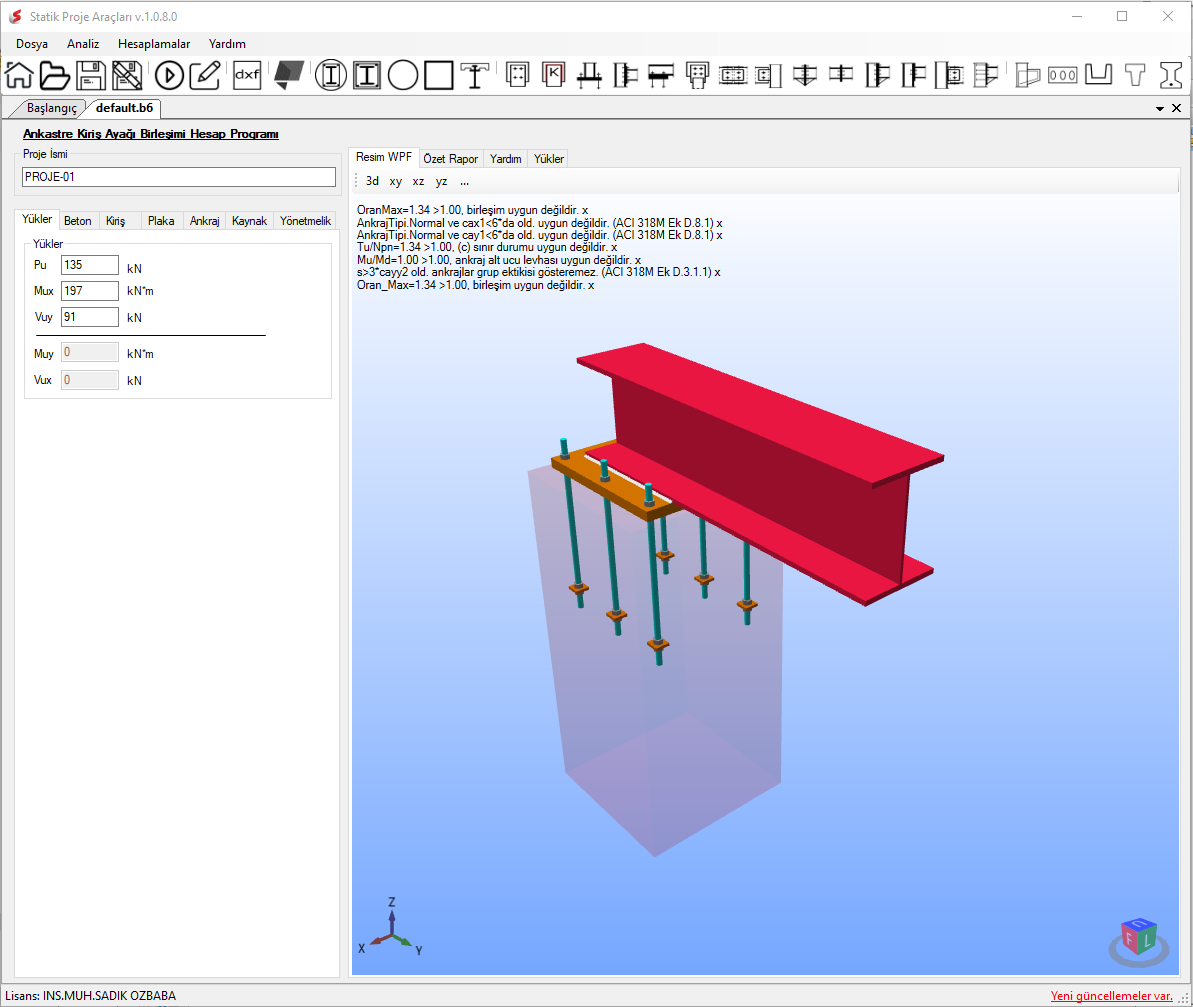The width and height of the screenshot is (1193, 1007).
Task: Open the Yardım tab beside Özet Rapor
Action: point(506,159)
